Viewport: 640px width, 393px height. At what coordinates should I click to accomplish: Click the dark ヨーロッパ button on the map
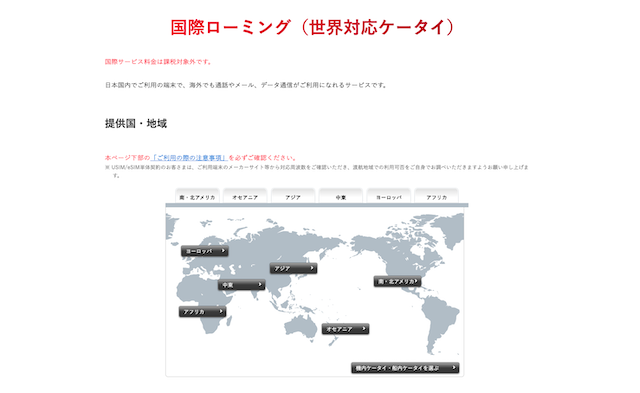pos(204,251)
